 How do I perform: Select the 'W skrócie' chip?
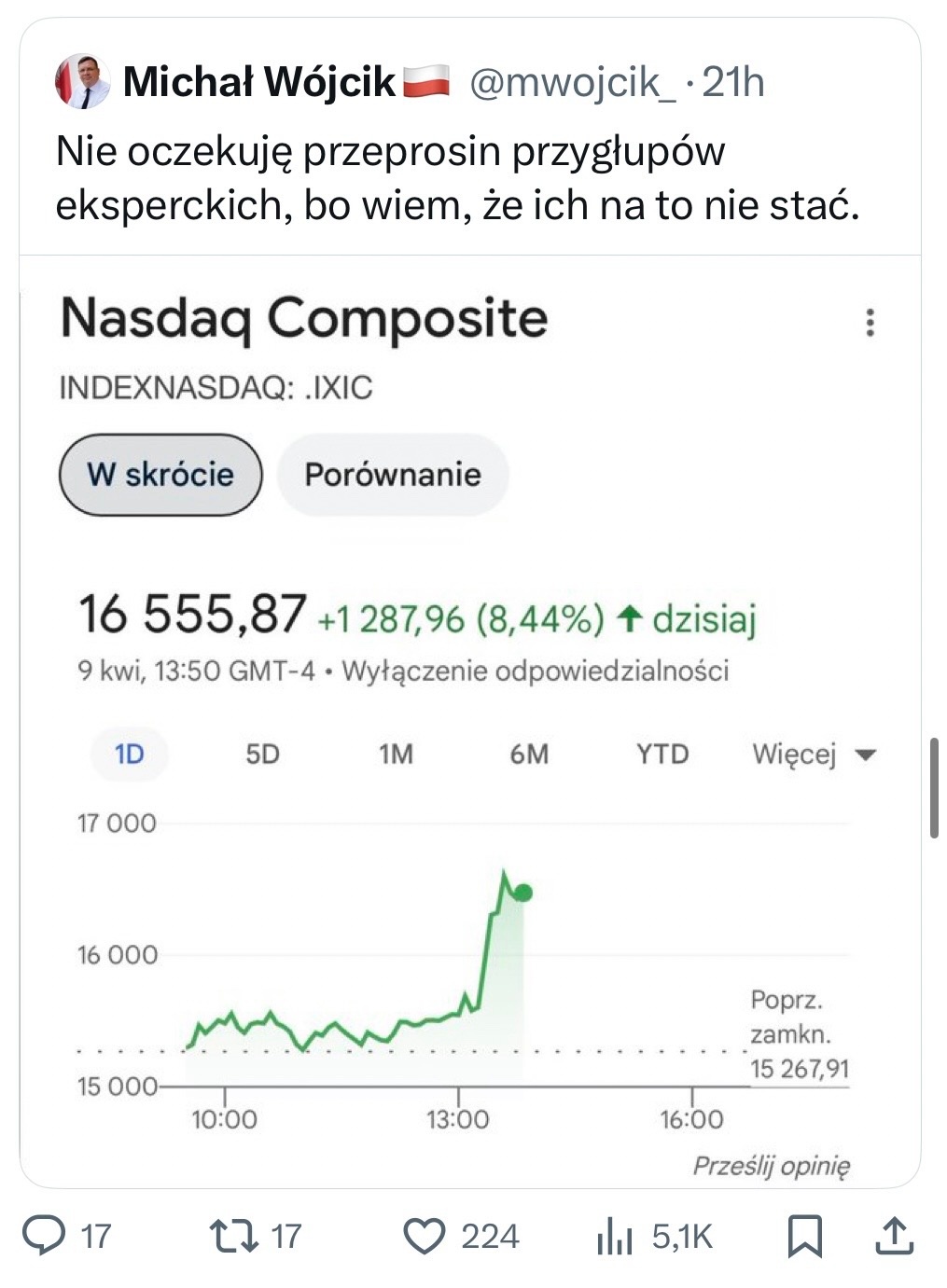160,475
